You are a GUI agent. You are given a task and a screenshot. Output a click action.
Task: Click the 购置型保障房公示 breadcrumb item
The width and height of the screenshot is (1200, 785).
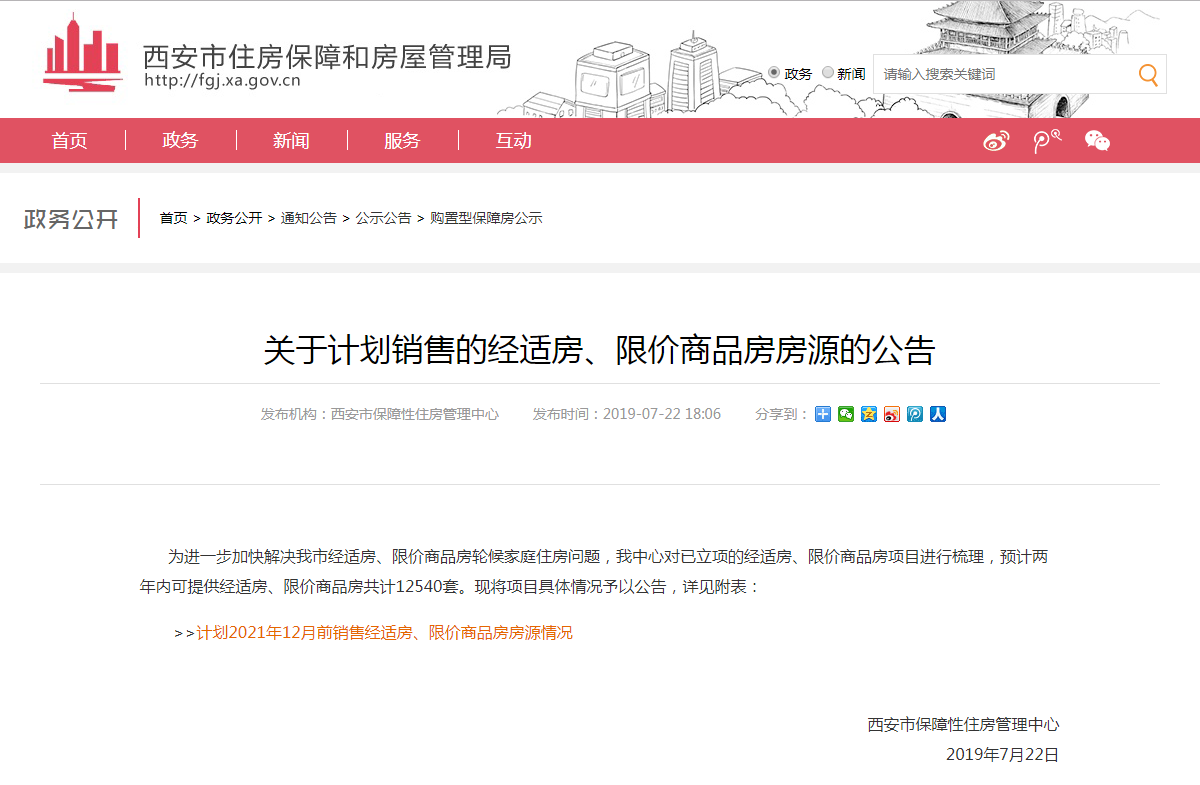(487, 217)
